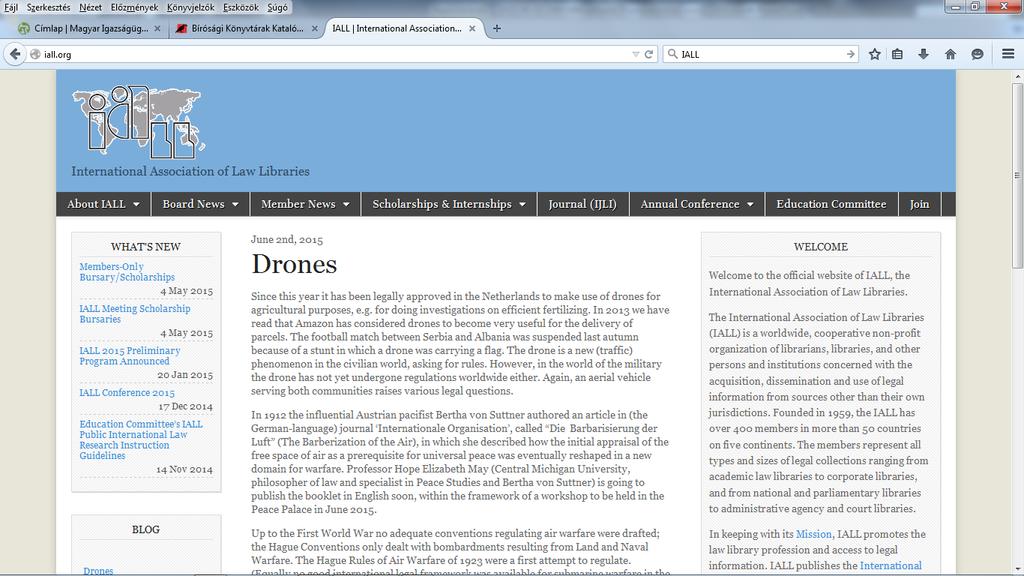Viewport: 1024px width, 576px height.
Task: Click the scrollbar down arrow
Action: [x=1017, y=569]
